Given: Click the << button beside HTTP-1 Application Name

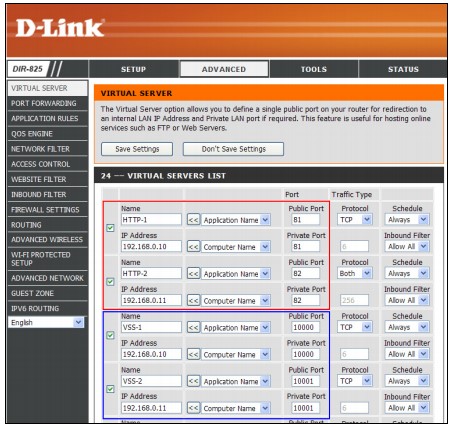Looking at the screenshot, I should tap(194, 220).
